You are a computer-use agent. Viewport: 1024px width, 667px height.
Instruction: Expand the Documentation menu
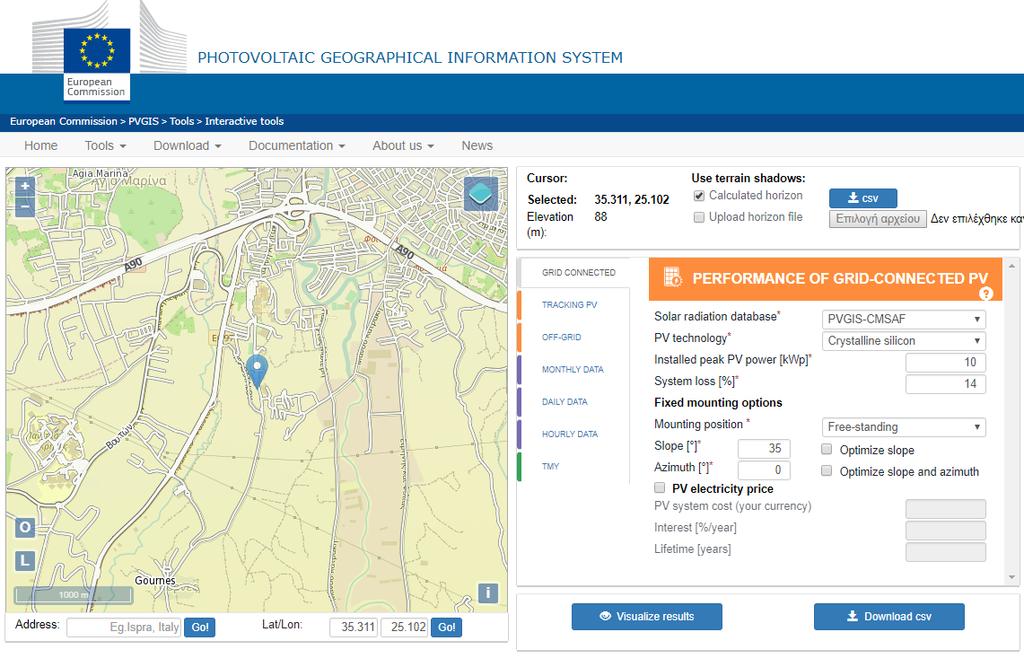pyautogui.click(x=296, y=146)
